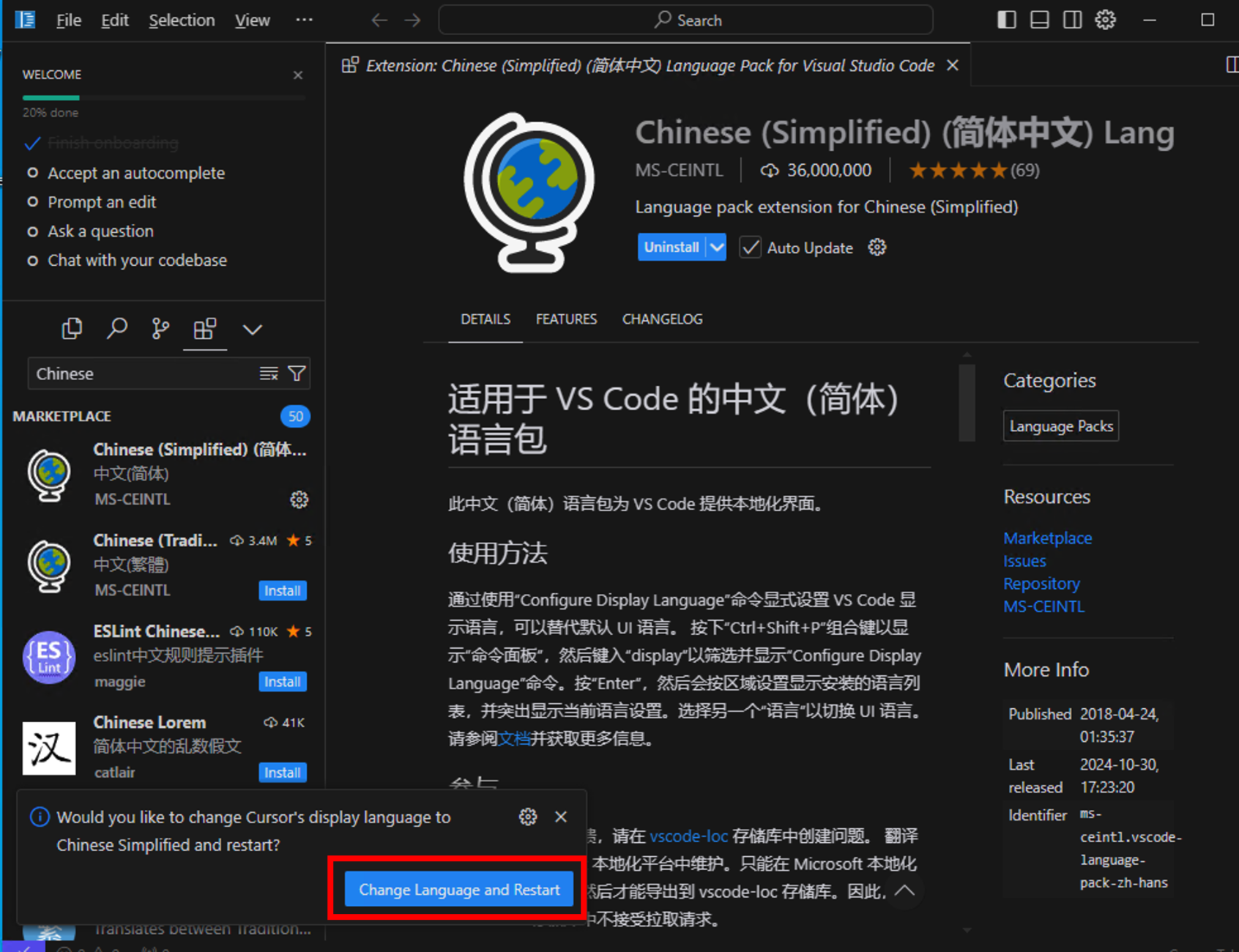Open the Source Control branch icon

click(160, 329)
